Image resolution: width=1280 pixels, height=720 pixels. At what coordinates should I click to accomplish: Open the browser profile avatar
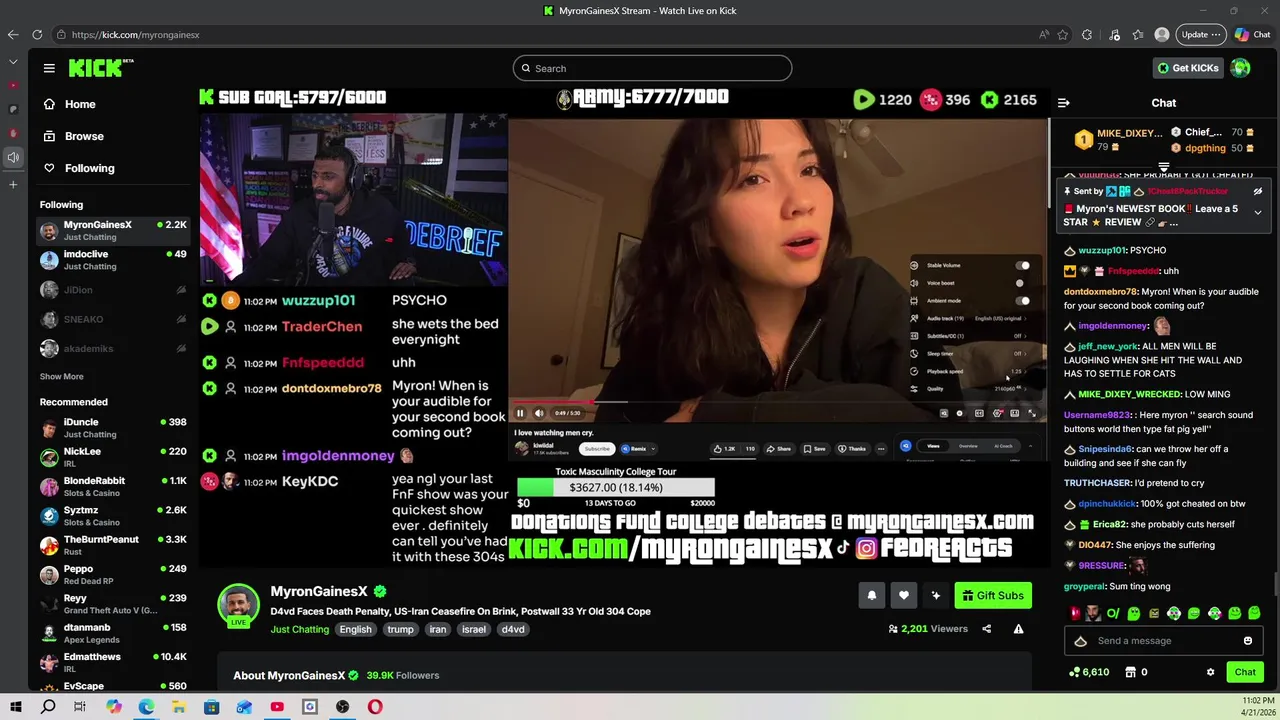pyautogui.click(x=1162, y=34)
